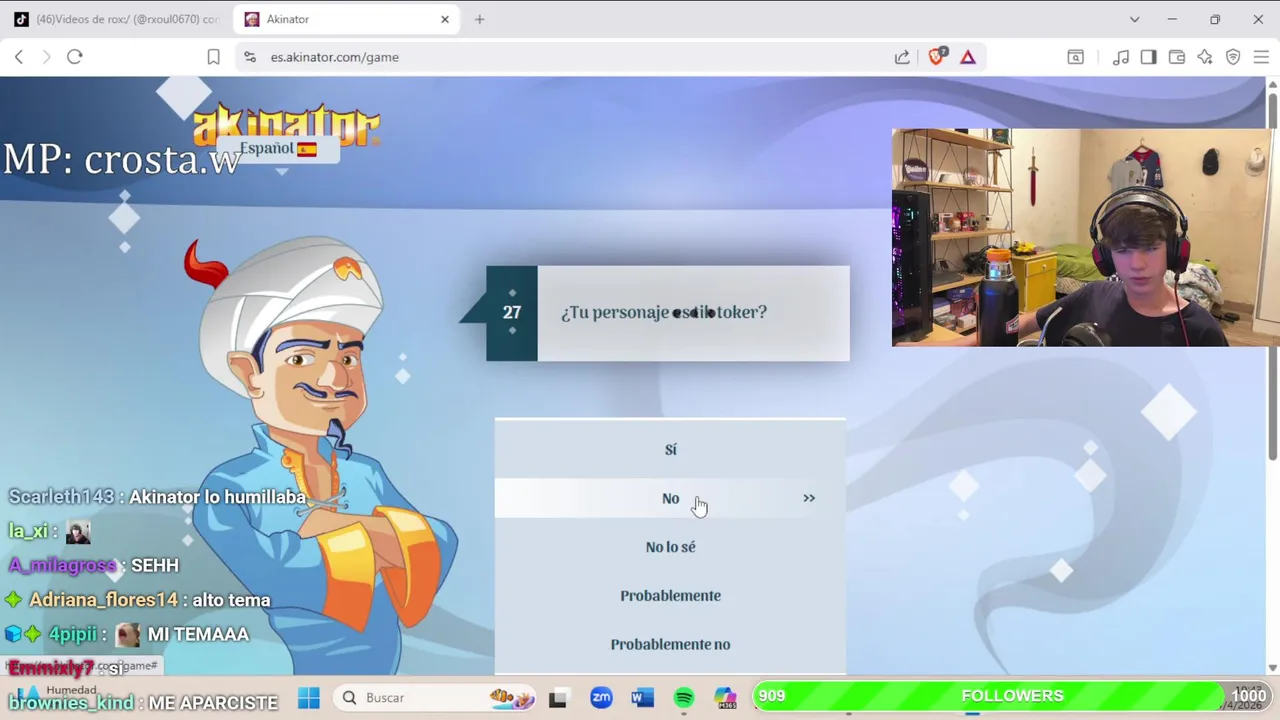Viewport: 1280px width, 720px height.
Task: Open the Windows Start menu
Action: [x=308, y=697]
